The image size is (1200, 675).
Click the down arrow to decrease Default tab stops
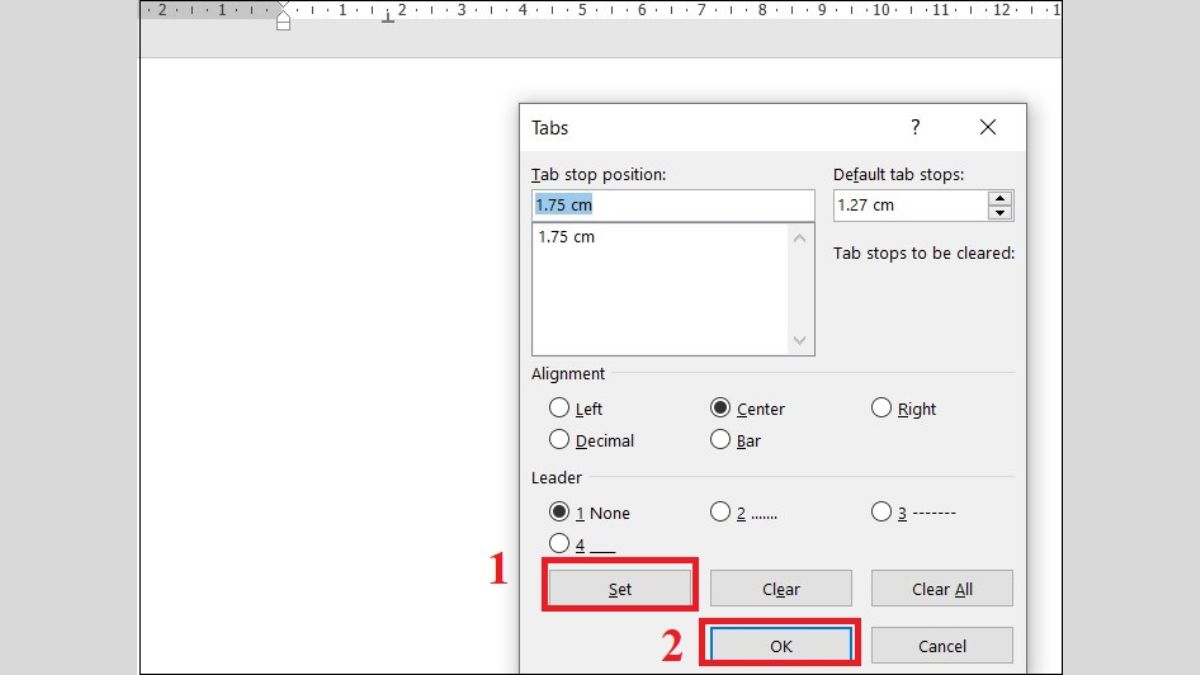coord(1001,211)
